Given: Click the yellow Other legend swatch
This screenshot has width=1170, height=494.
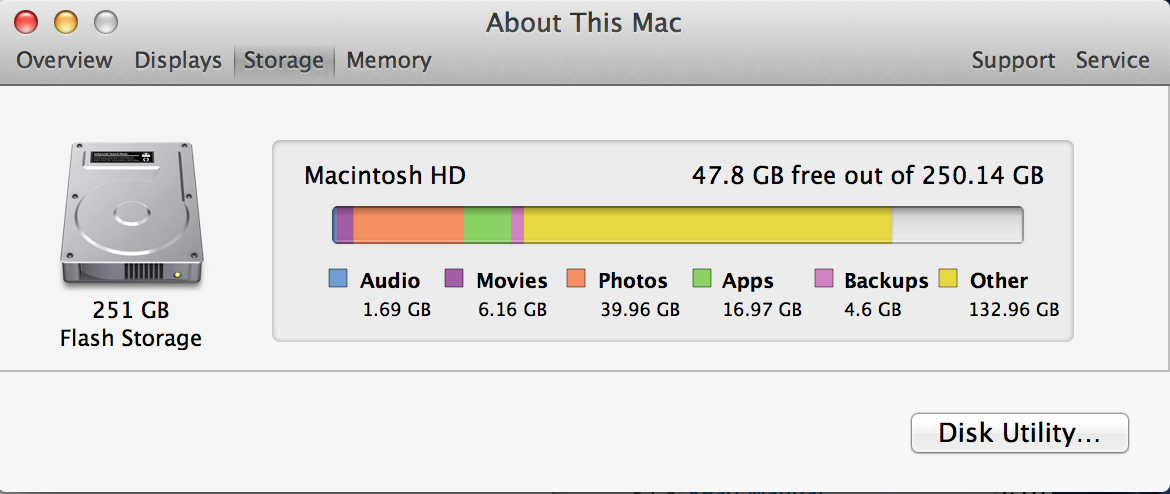Looking at the screenshot, I should (948, 279).
